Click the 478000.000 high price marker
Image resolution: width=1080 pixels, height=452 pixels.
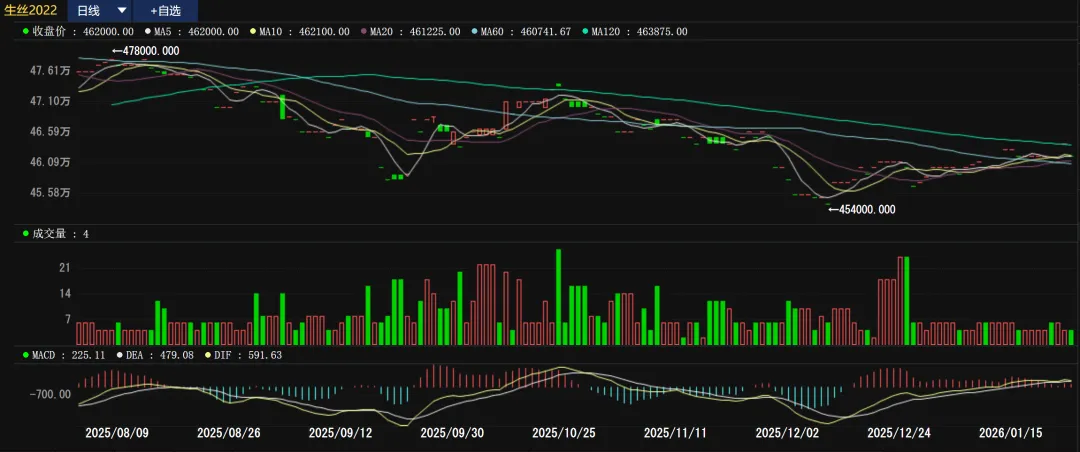(x=145, y=51)
